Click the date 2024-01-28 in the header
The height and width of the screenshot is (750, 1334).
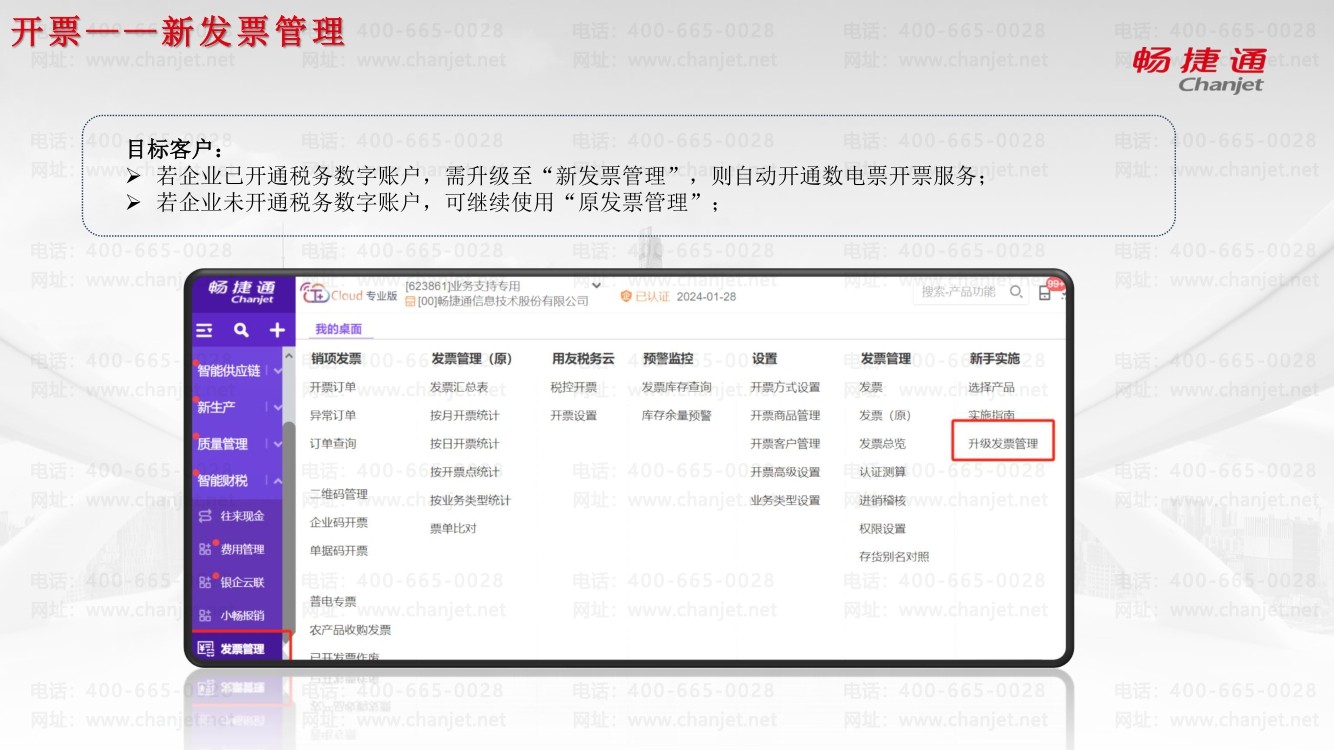coord(706,297)
